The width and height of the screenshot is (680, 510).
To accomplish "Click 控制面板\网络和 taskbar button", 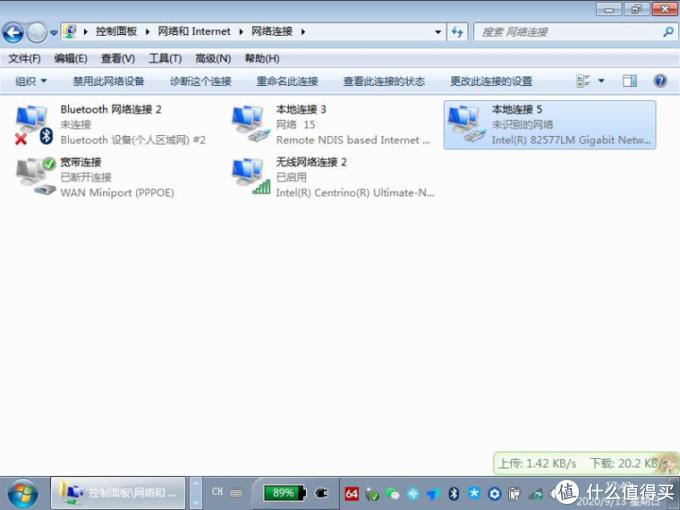I will 118,493.
